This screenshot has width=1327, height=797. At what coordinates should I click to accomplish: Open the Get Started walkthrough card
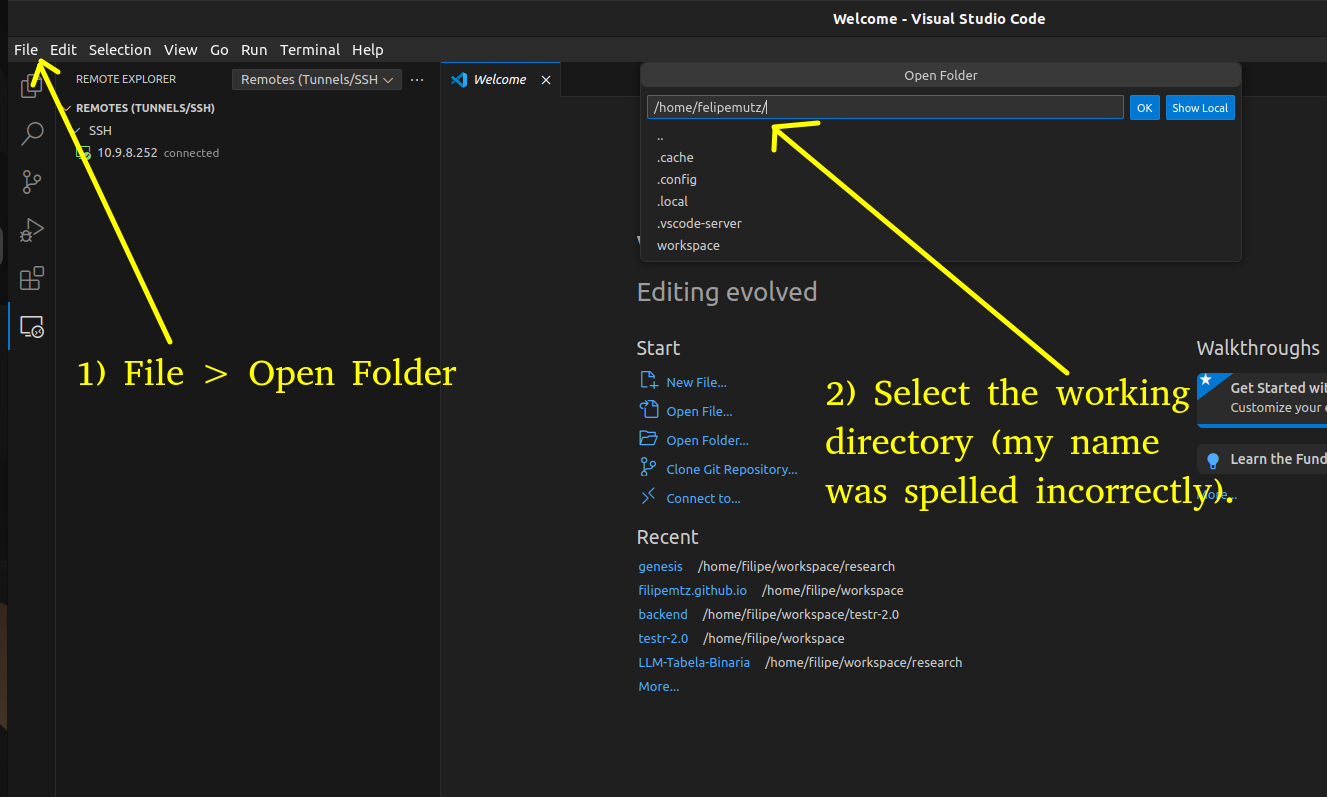tap(1262, 399)
